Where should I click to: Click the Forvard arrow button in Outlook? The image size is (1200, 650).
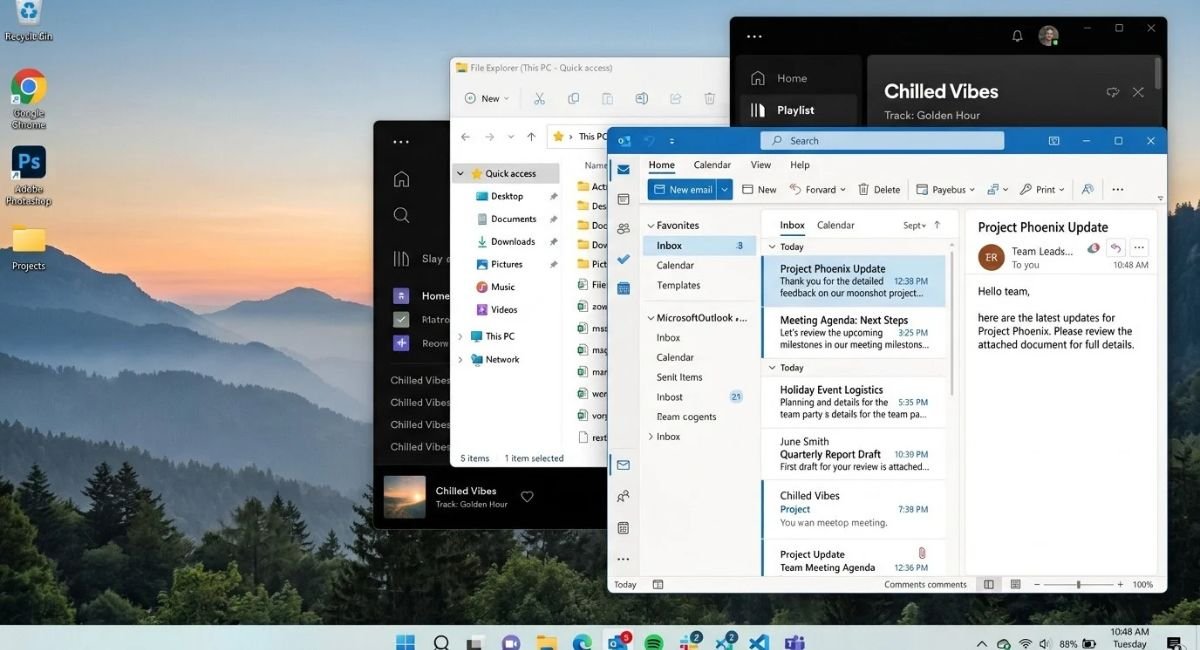[817, 189]
